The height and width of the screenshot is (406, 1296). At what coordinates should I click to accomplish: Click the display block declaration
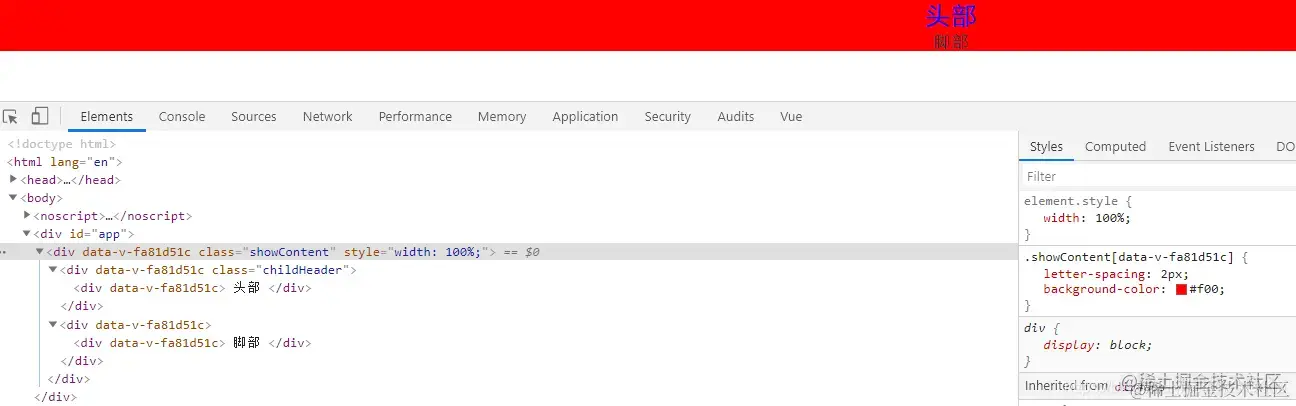tap(1097, 345)
